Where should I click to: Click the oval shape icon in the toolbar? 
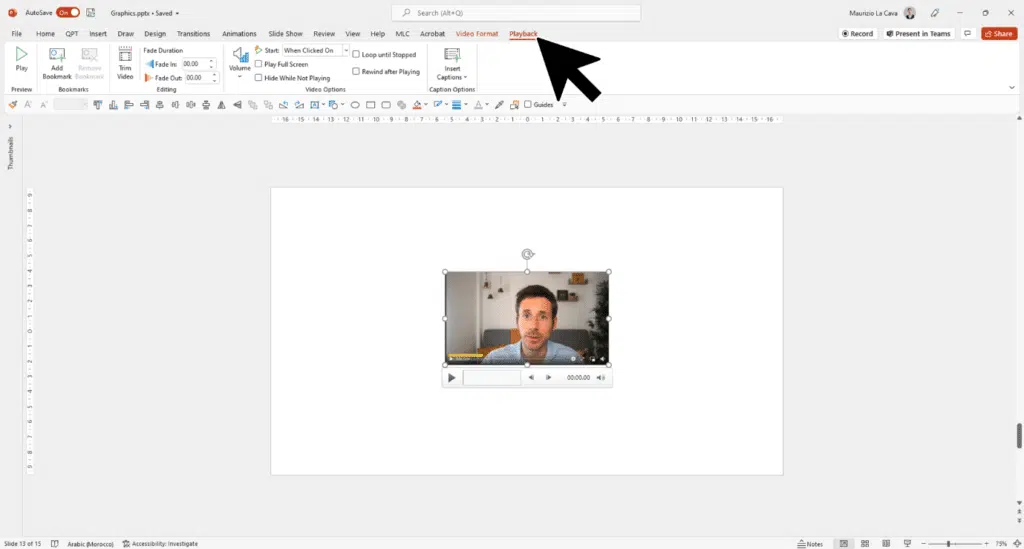(355, 105)
